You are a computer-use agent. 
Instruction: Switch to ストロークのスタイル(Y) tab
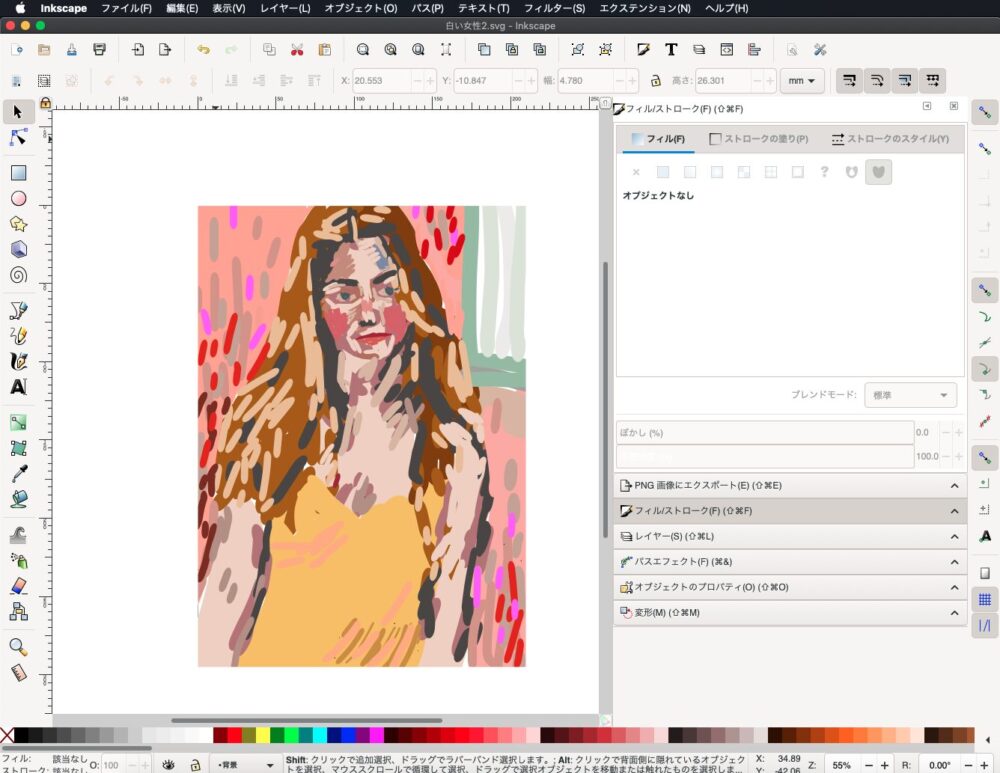point(890,139)
